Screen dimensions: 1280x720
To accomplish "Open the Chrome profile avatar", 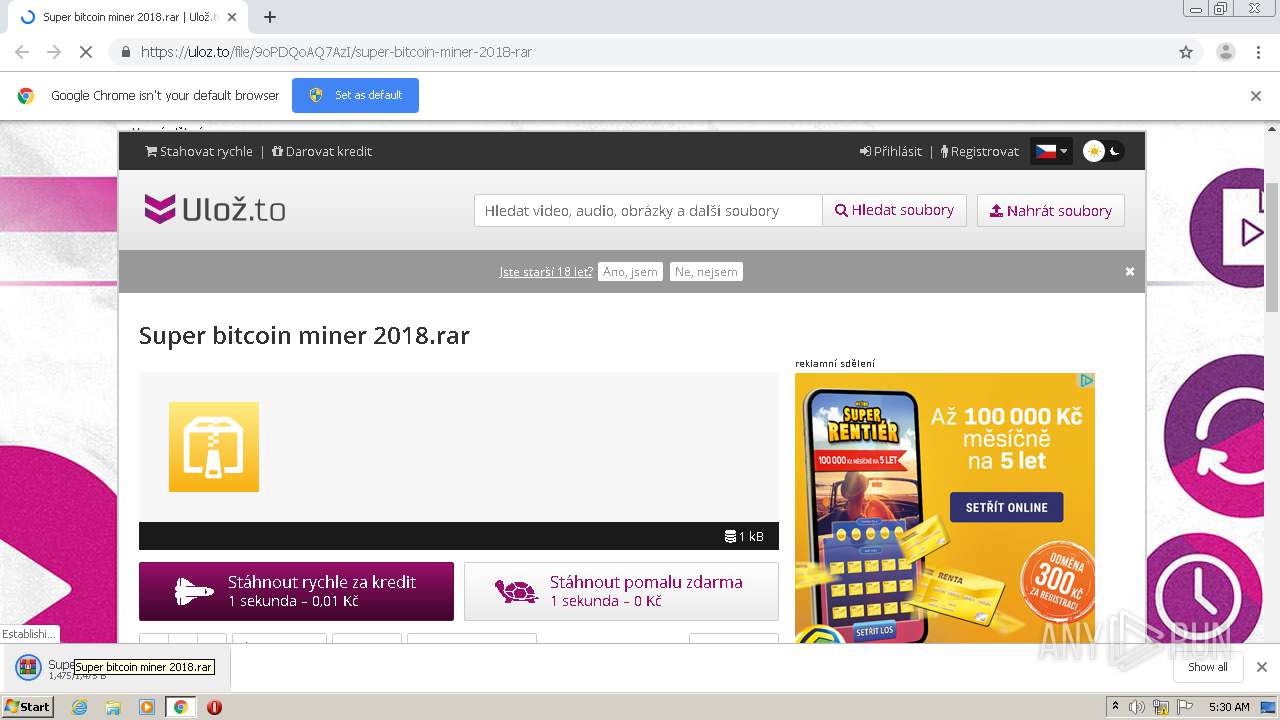I will coord(1225,52).
